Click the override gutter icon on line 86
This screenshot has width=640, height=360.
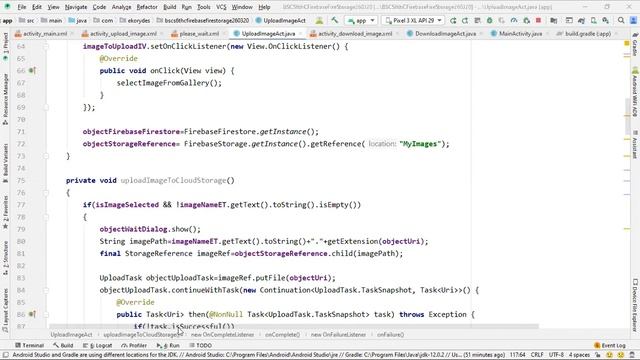click(x=32, y=314)
